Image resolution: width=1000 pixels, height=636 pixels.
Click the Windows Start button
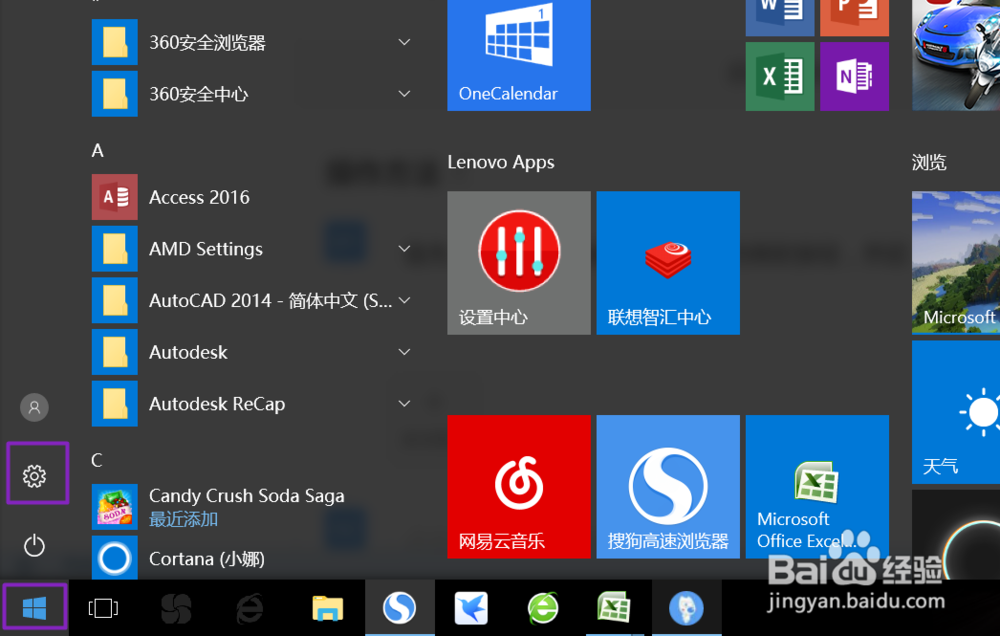34,608
